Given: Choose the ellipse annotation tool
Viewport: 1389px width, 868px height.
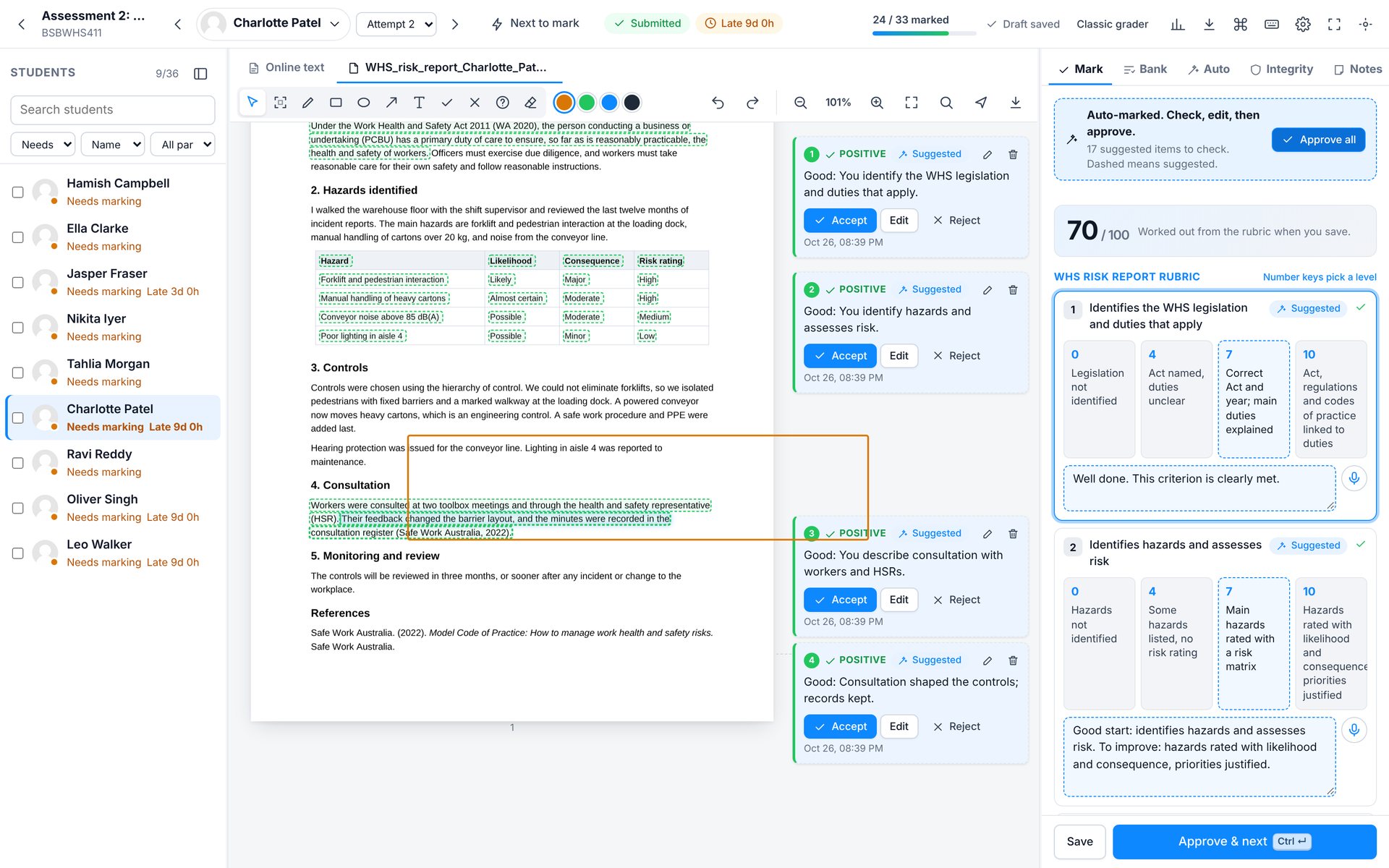Looking at the screenshot, I should pos(364,103).
